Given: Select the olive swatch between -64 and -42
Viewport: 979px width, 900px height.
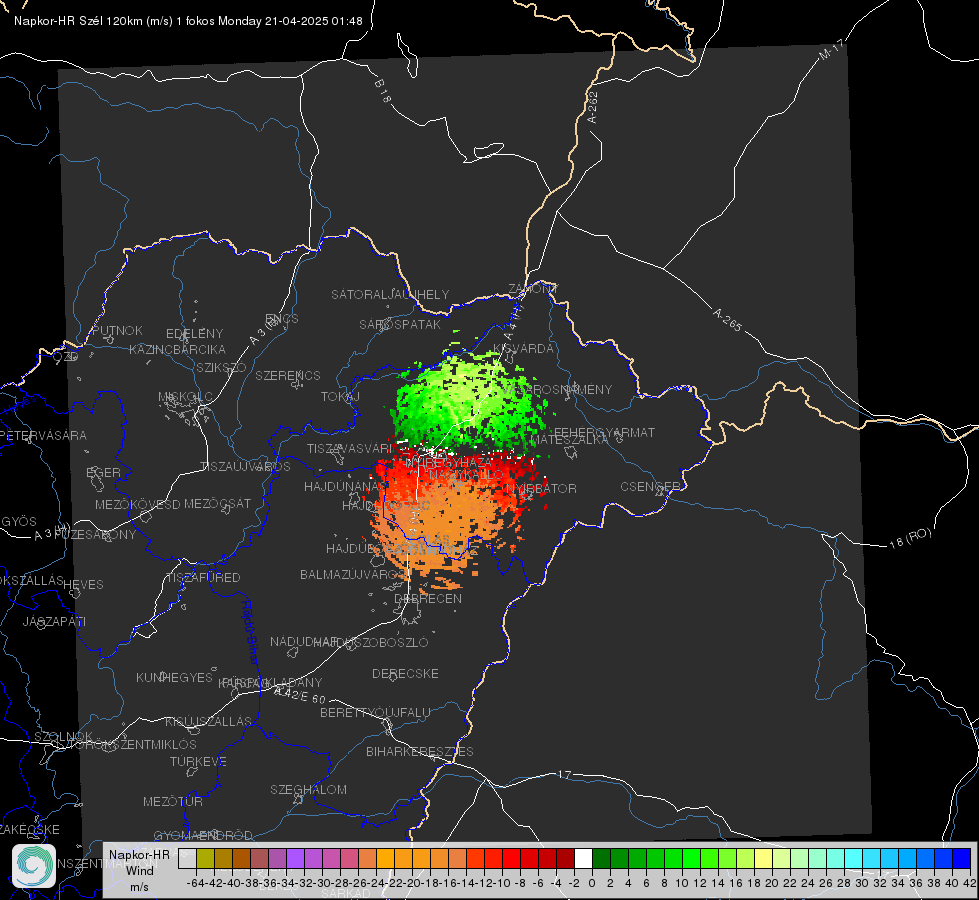Looking at the screenshot, I should point(205,858).
